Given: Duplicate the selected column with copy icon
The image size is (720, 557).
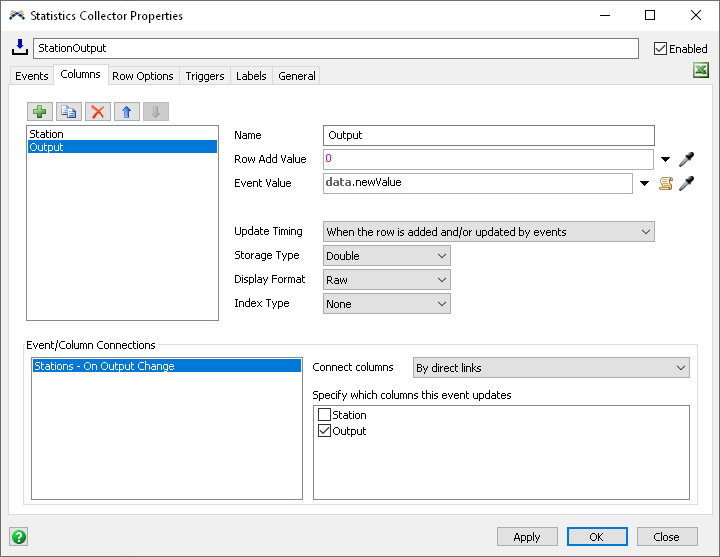Looking at the screenshot, I should tap(69, 112).
